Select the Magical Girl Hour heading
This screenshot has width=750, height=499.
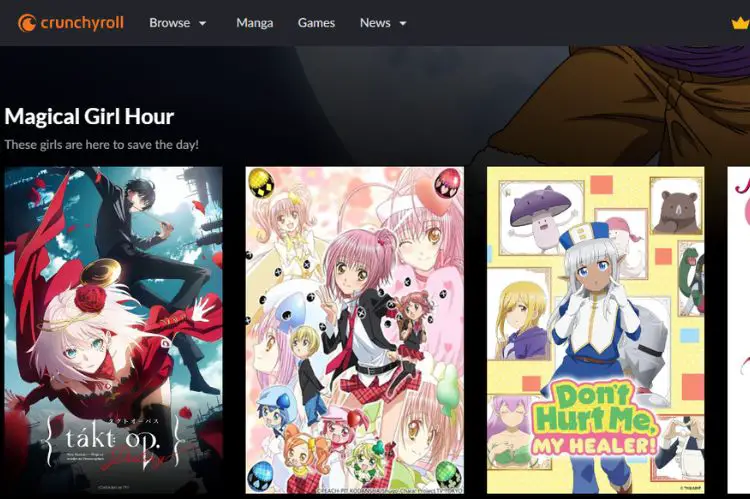click(x=89, y=116)
